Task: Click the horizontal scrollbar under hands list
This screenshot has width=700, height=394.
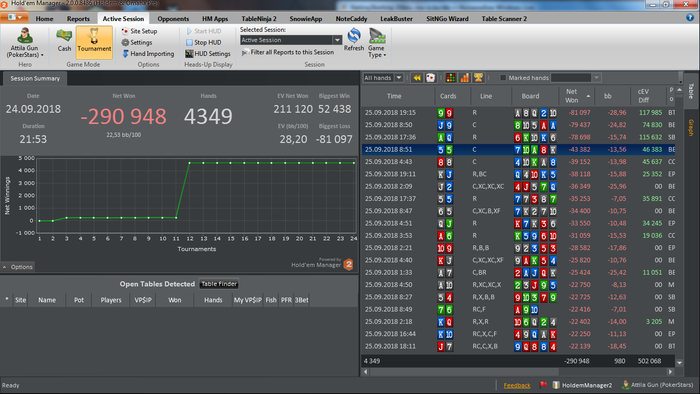Action: pos(461,371)
